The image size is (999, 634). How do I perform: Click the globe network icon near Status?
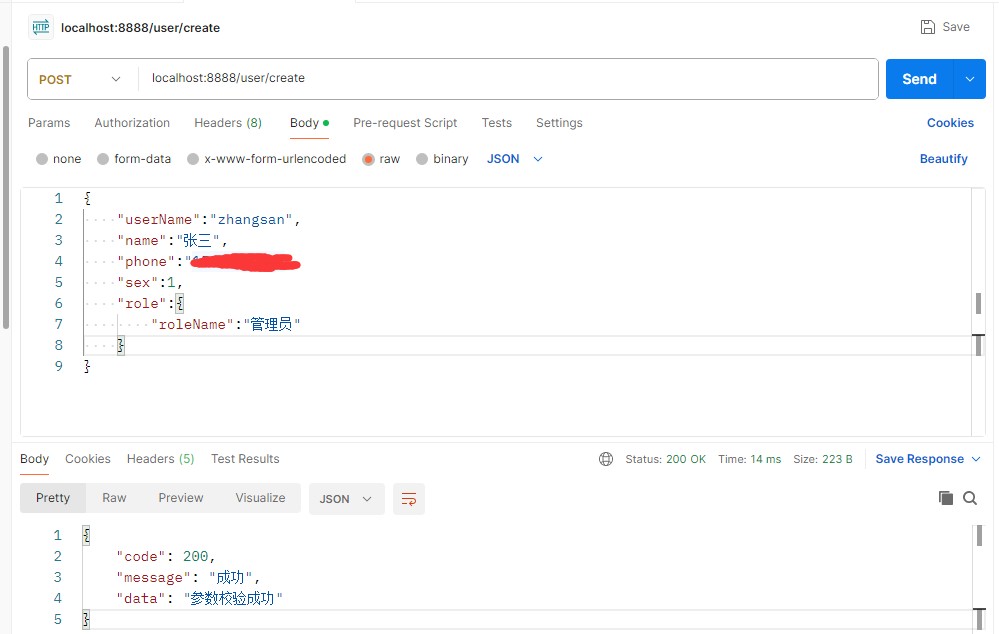606,459
